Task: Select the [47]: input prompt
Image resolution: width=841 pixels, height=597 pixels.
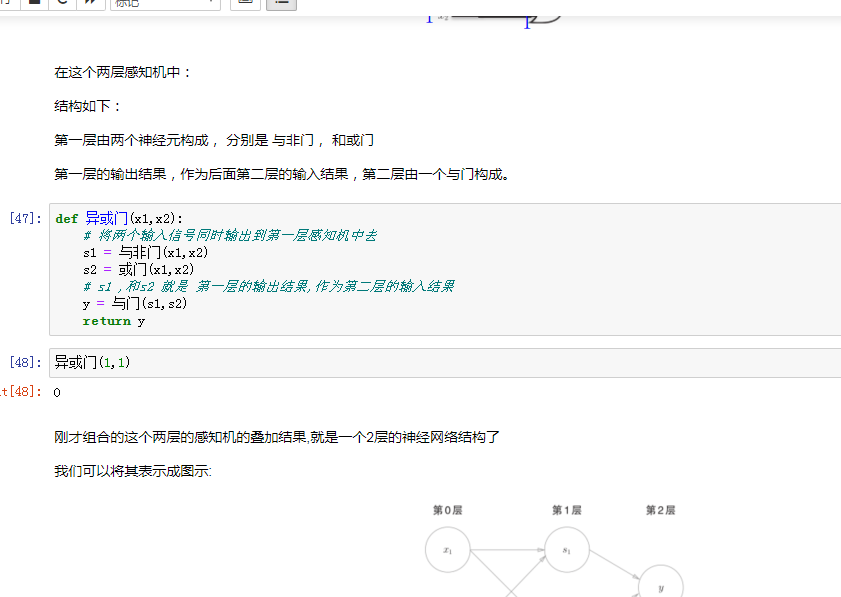Action: (25, 218)
